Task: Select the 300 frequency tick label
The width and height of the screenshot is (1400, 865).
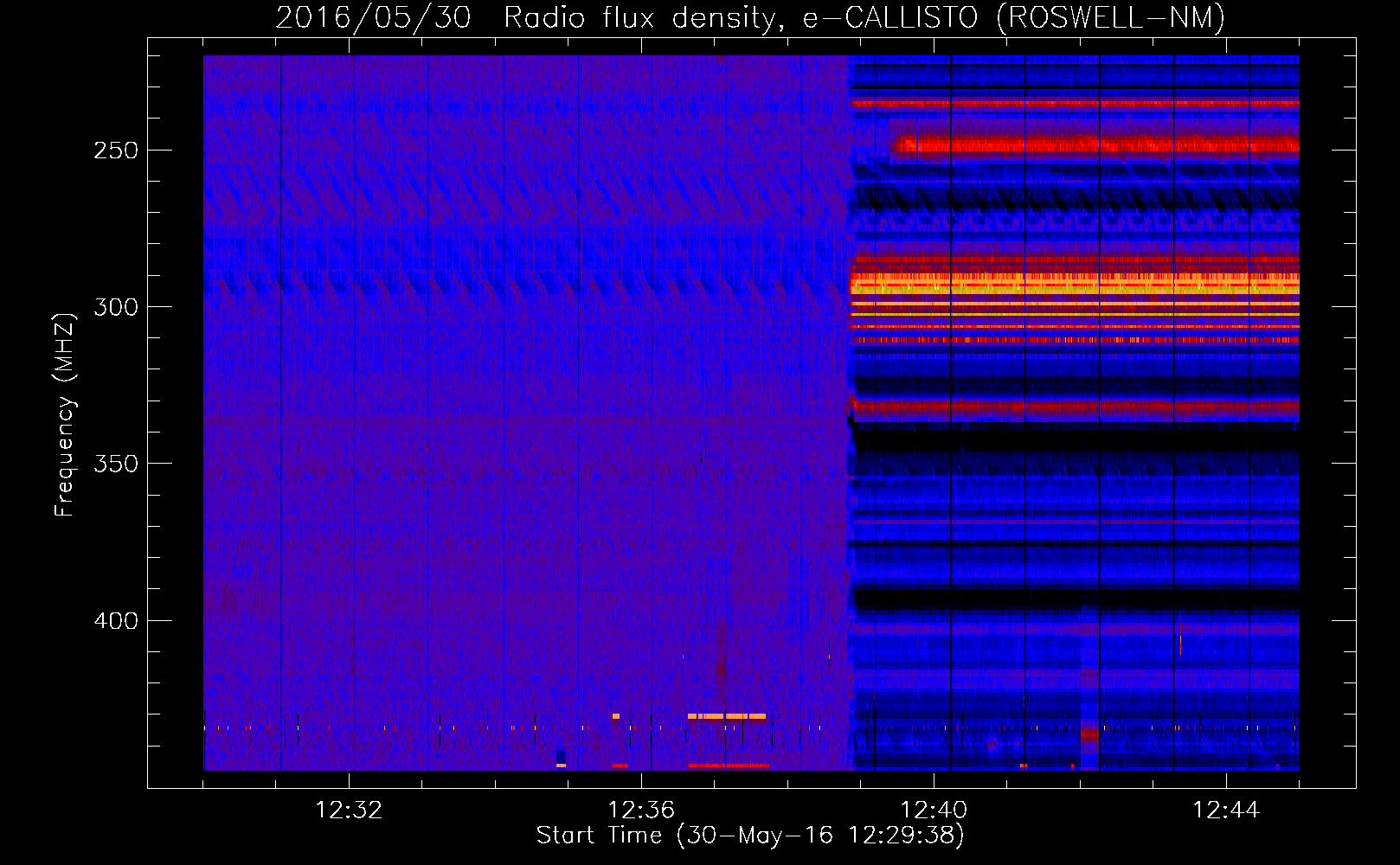Action: (x=116, y=307)
